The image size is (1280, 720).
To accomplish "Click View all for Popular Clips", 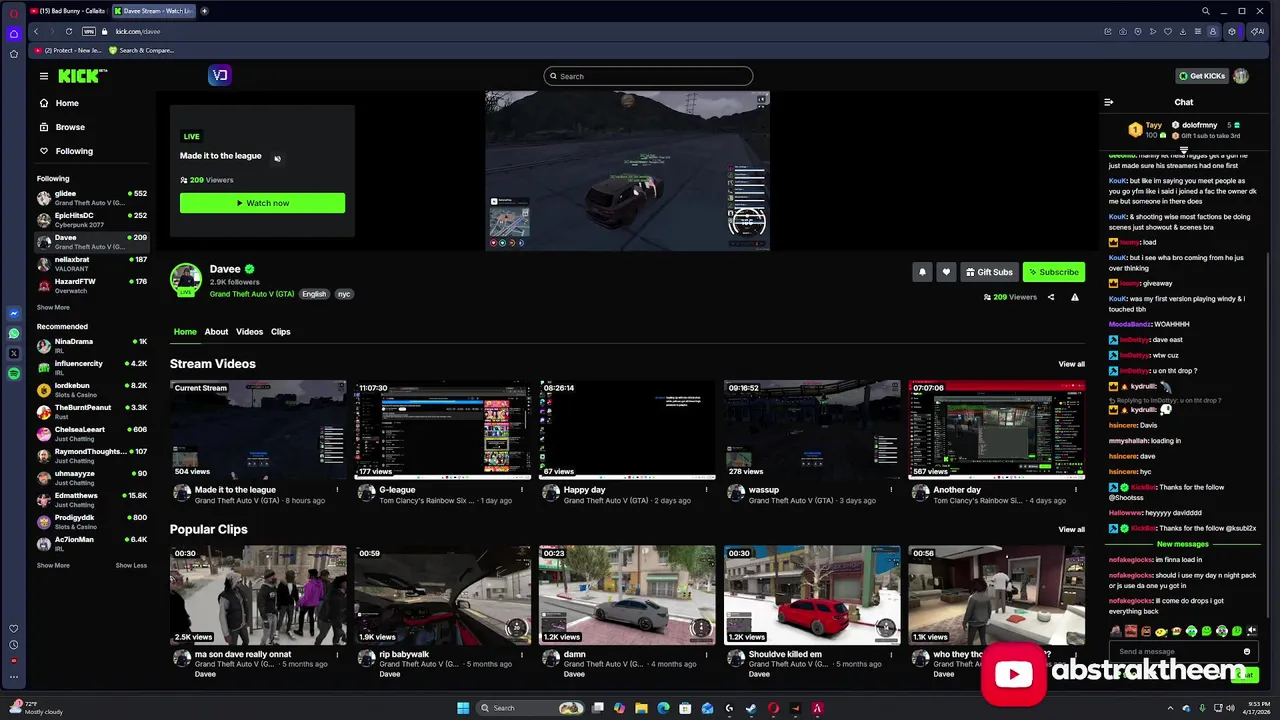I will [x=1071, y=529].
